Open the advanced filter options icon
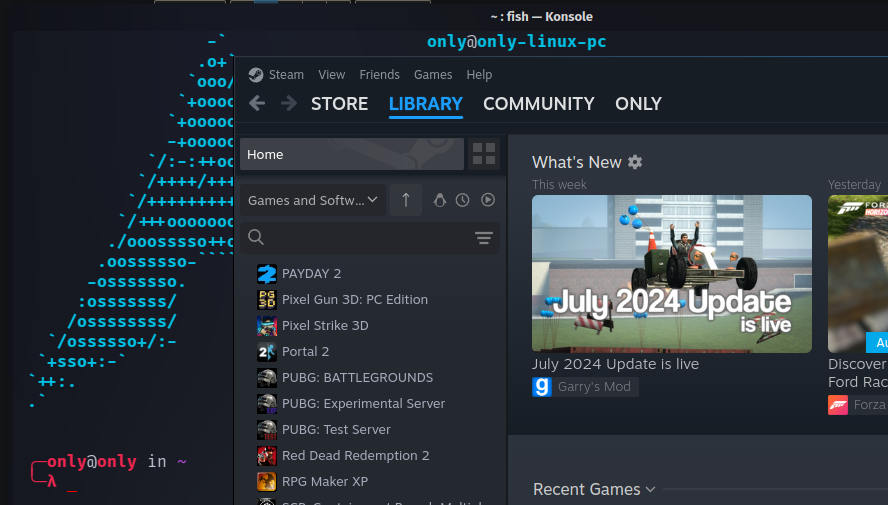The height and width of the screenshot is (505, 888). pyautogui.click(x=484, y=238)
